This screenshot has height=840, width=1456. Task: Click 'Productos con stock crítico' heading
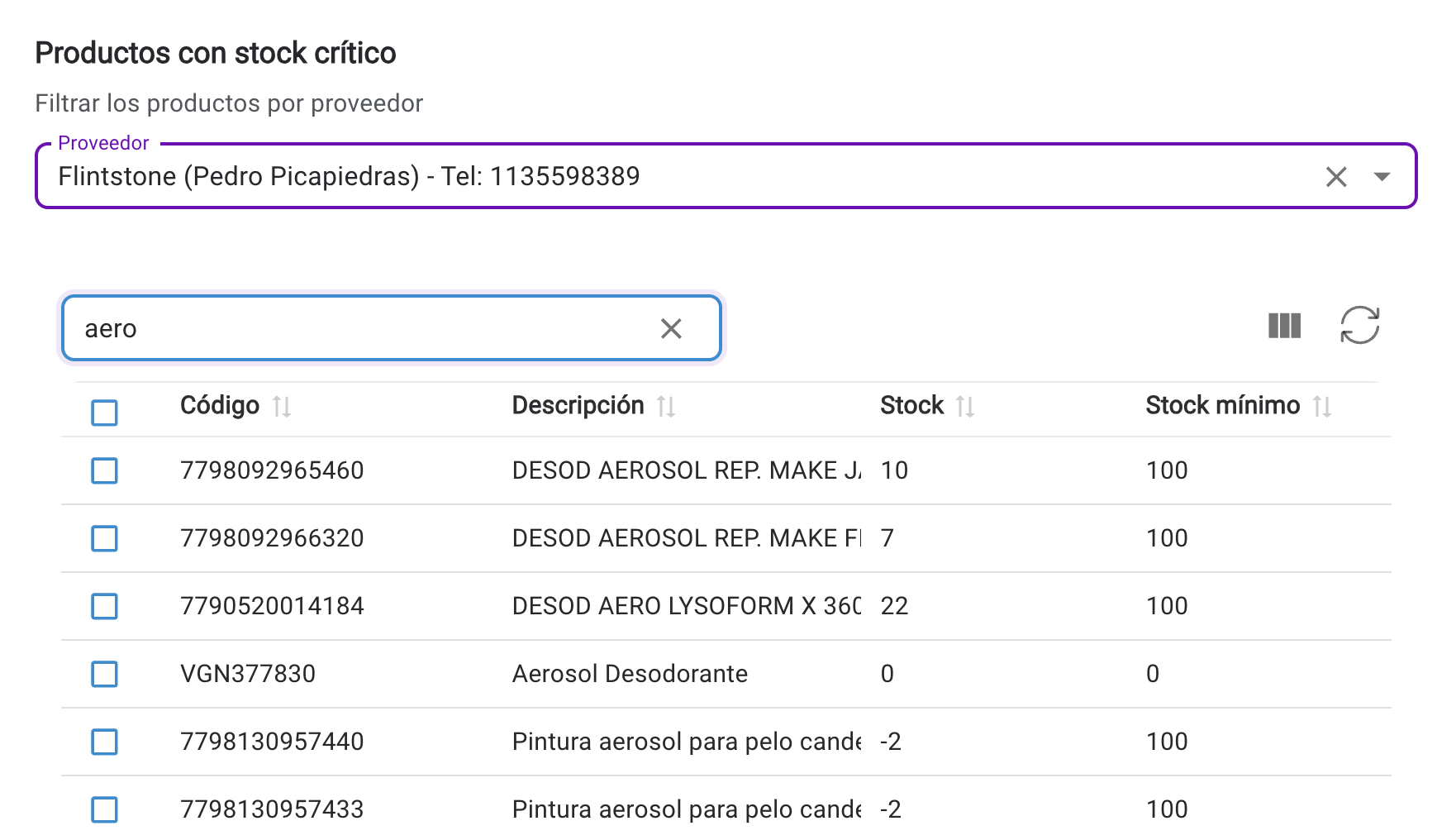tap(216, 53)
